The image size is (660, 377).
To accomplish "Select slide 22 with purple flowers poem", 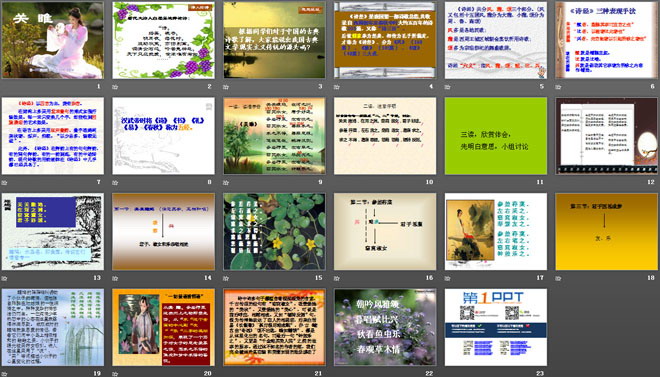I will (385, 327).
